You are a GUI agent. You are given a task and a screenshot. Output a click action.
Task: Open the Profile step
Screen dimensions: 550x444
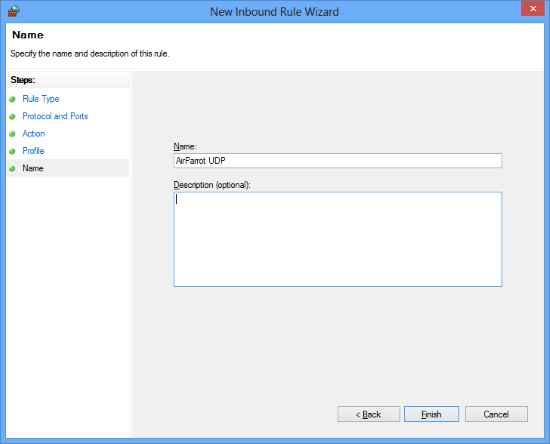tap(33, 151)
